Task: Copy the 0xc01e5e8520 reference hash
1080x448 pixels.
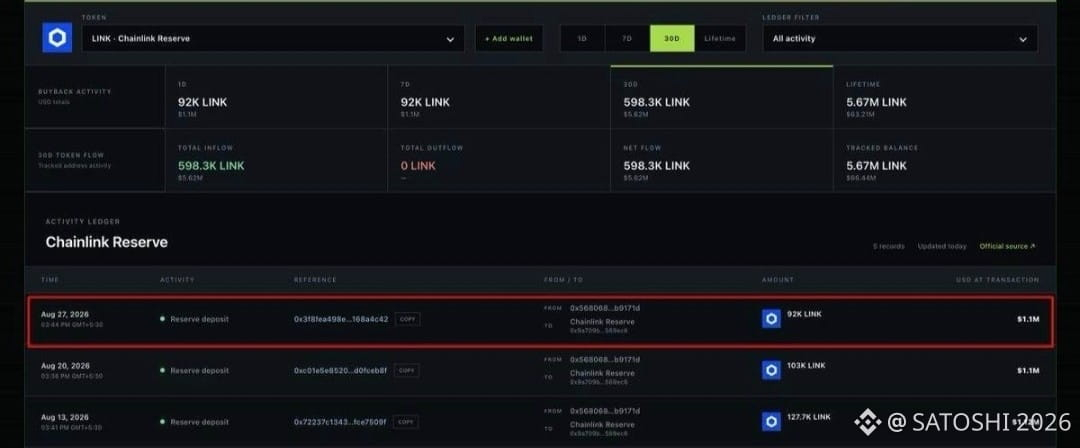Action: pos(406,370)
